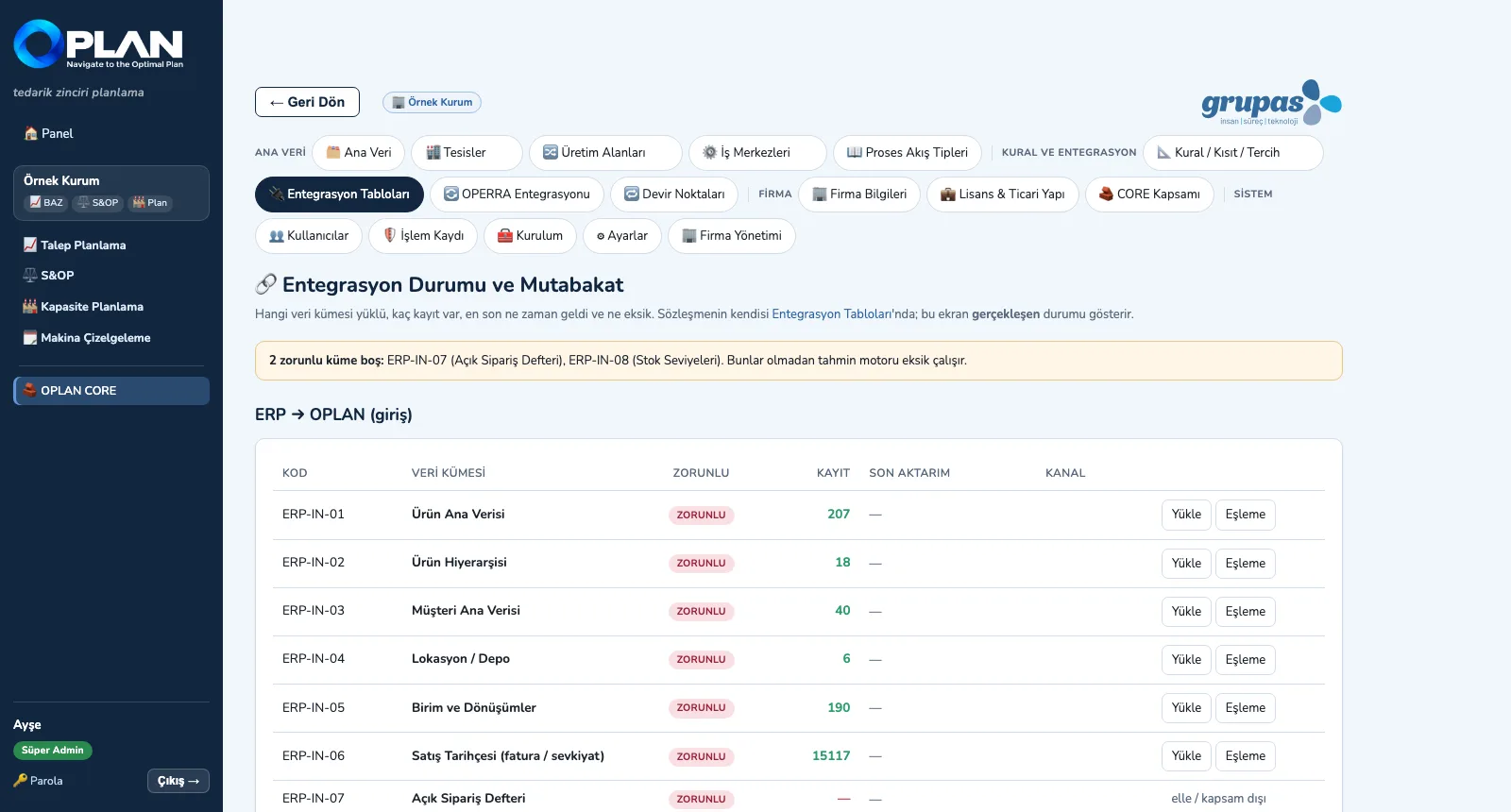1511x812 pixels.
Task: Select the Kullanıcılar tab
Action: (309, 235)
